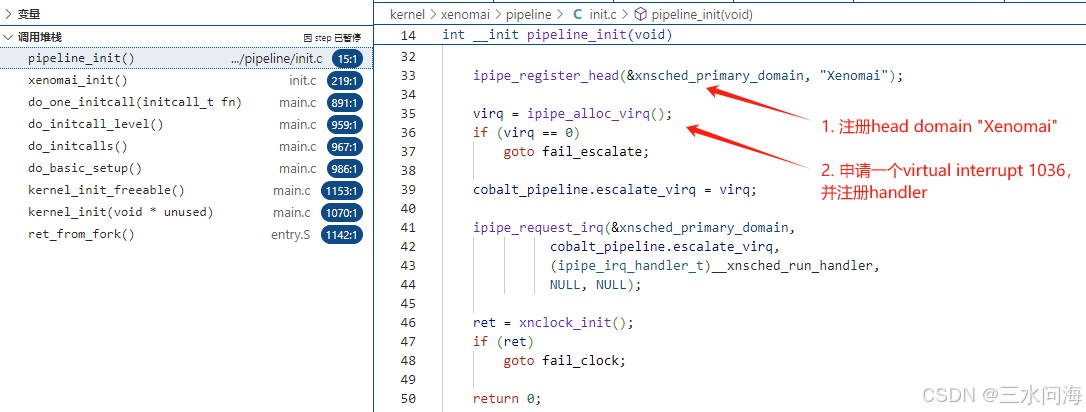Click the step paused thread status

(332, 38)
